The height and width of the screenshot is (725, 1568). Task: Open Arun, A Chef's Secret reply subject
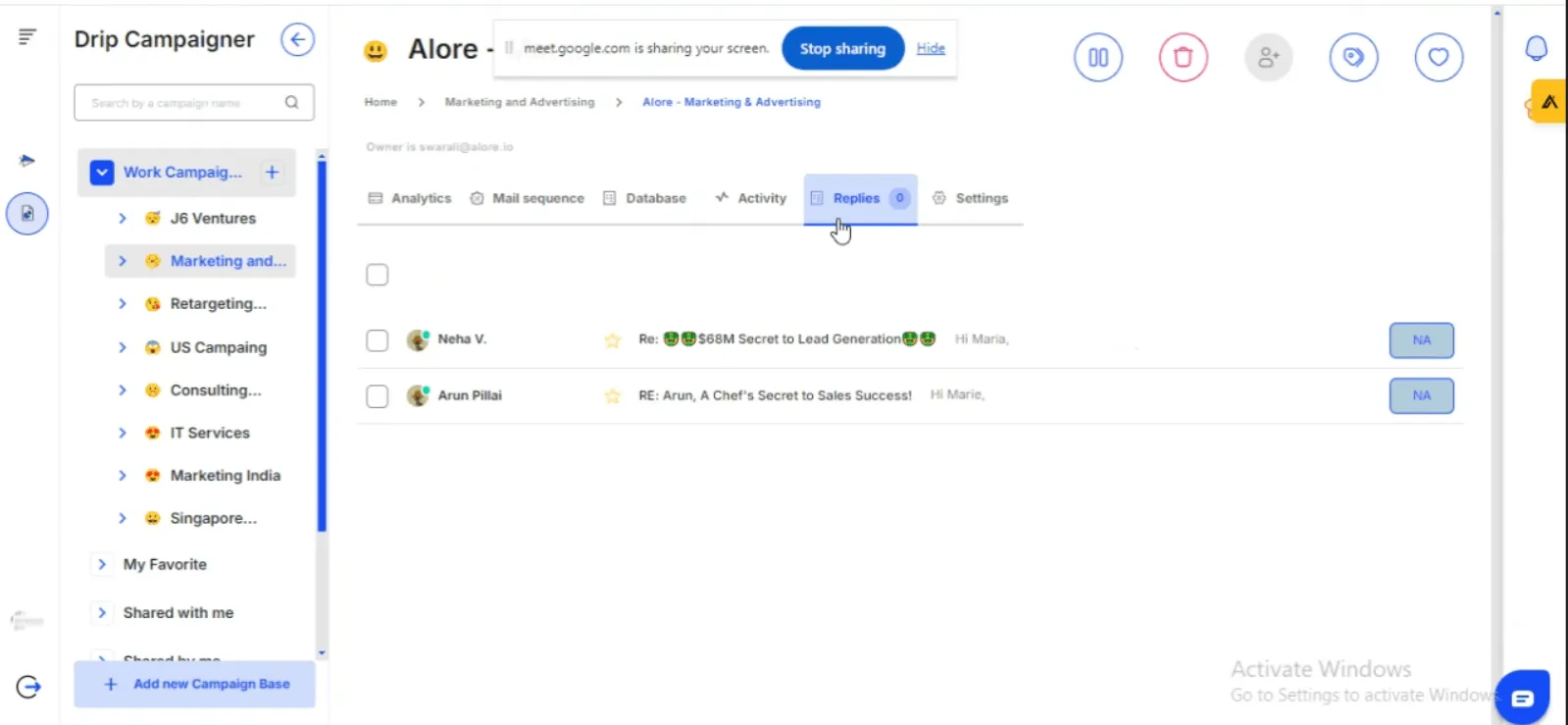click(x=775, y=395)
